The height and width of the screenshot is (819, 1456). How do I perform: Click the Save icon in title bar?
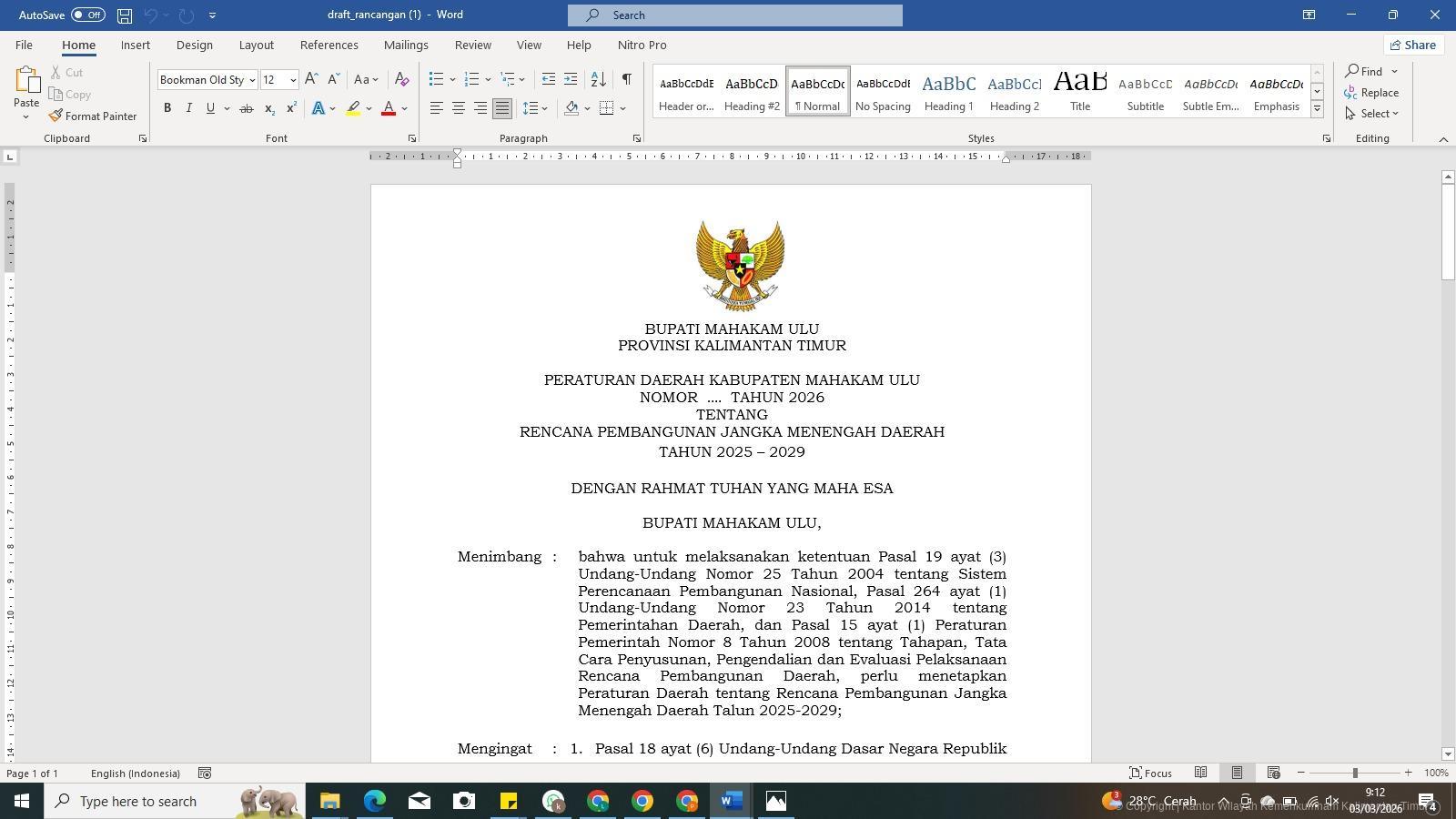point(125,15)
